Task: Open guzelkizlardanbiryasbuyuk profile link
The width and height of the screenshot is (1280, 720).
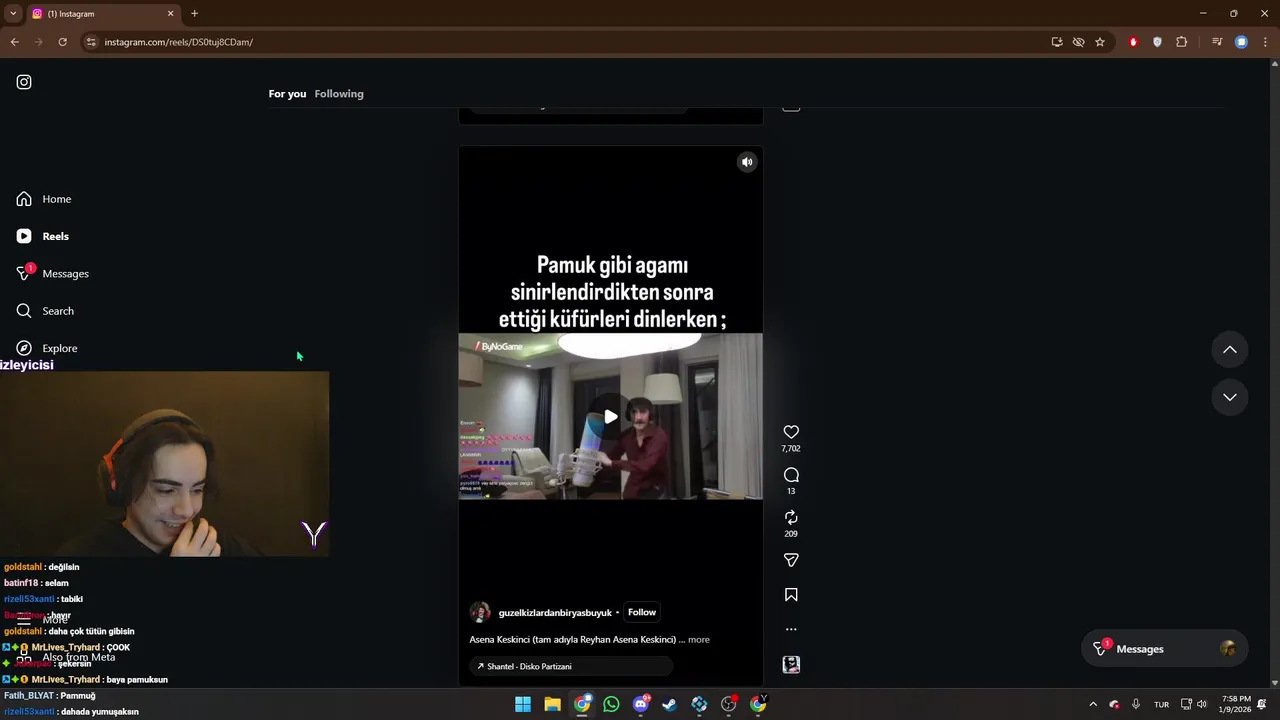Action: pyautogui.click(x=555, y=613)
